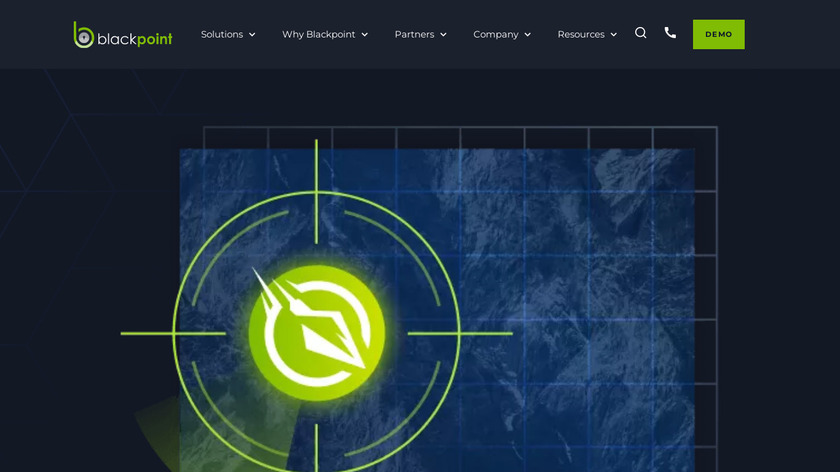Expand the Partners dropdown chevron

[444, 35]
